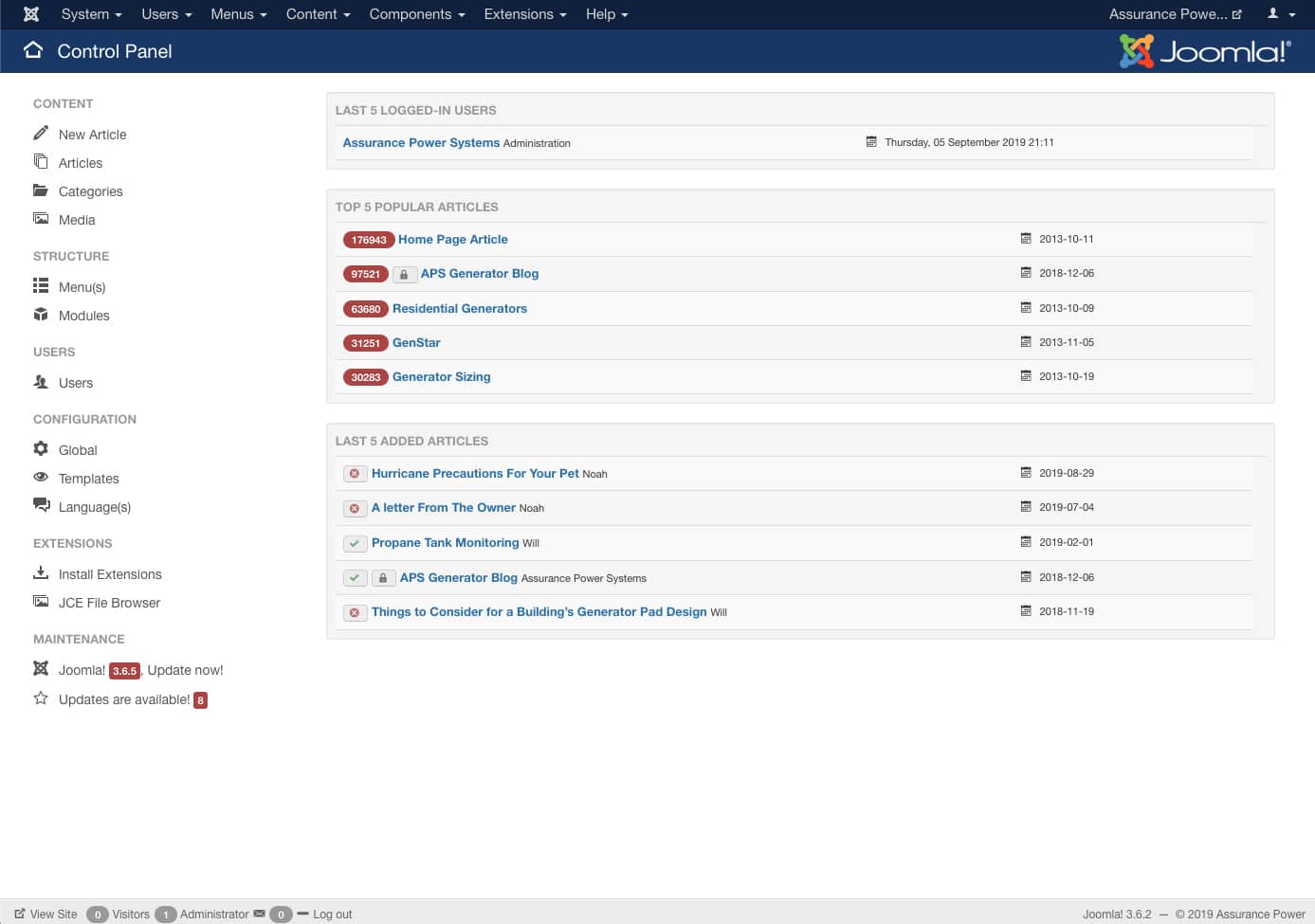Image resolution: width=1315 pixels, height=924 pixels.
Task: Toggle publish status of Generator Pad Design article
Action: coord(355,612)
